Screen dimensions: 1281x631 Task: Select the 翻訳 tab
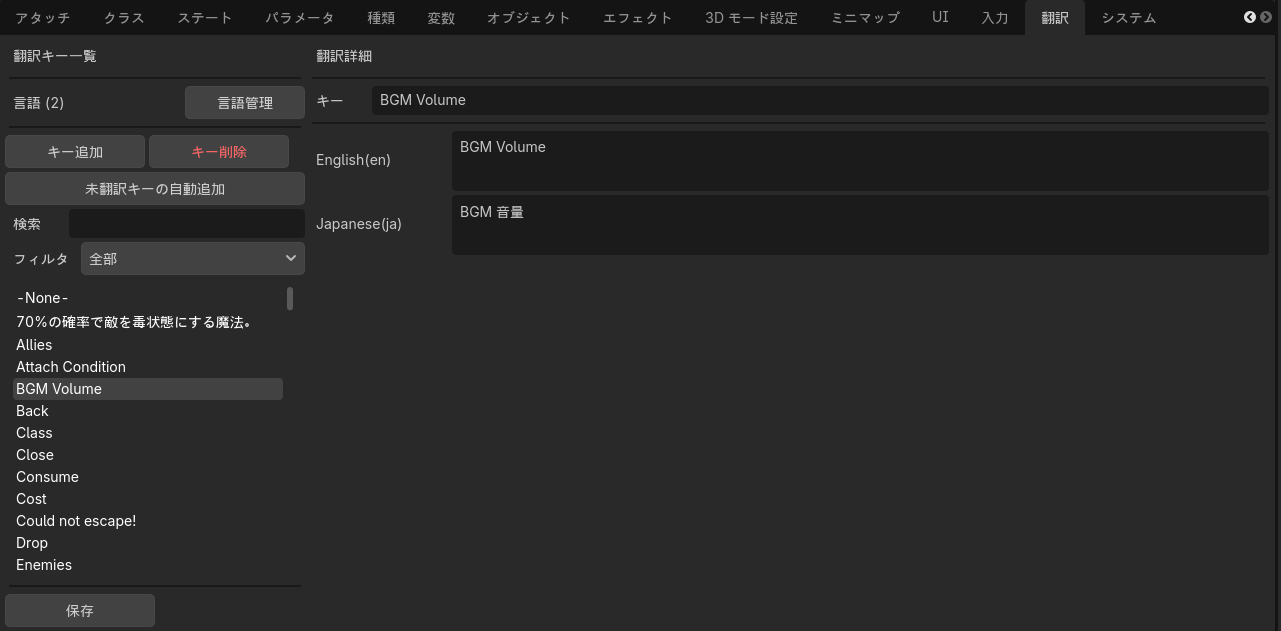click(1055, 17)
